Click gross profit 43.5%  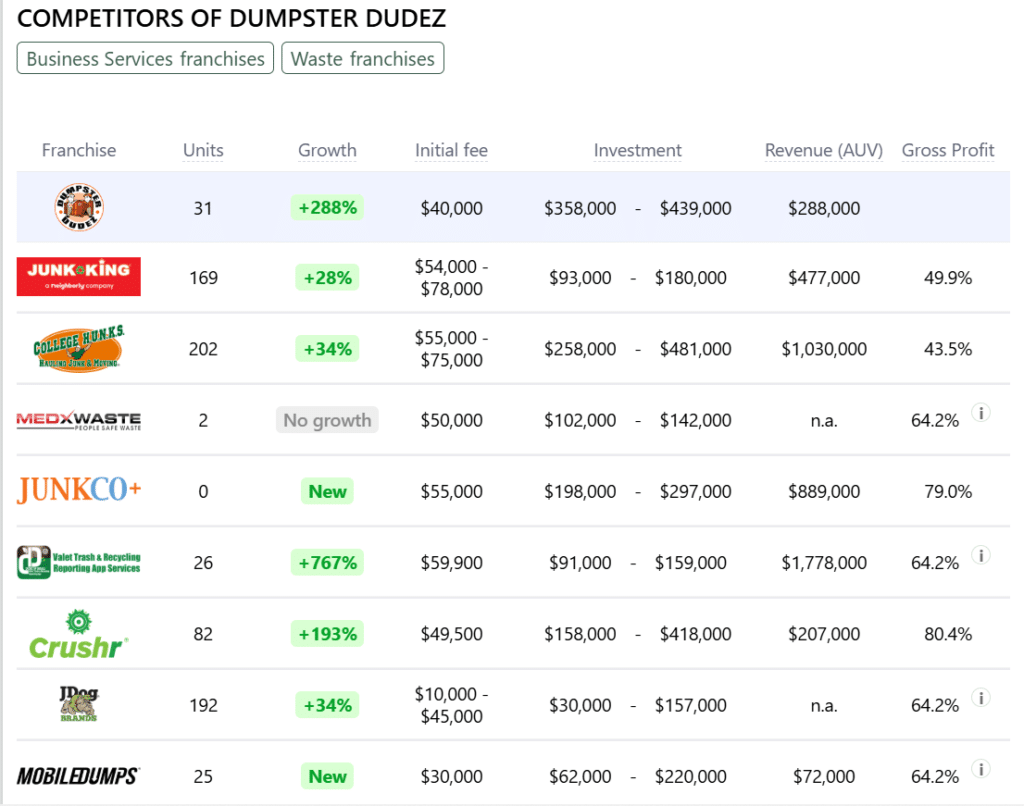click(948, 349)
